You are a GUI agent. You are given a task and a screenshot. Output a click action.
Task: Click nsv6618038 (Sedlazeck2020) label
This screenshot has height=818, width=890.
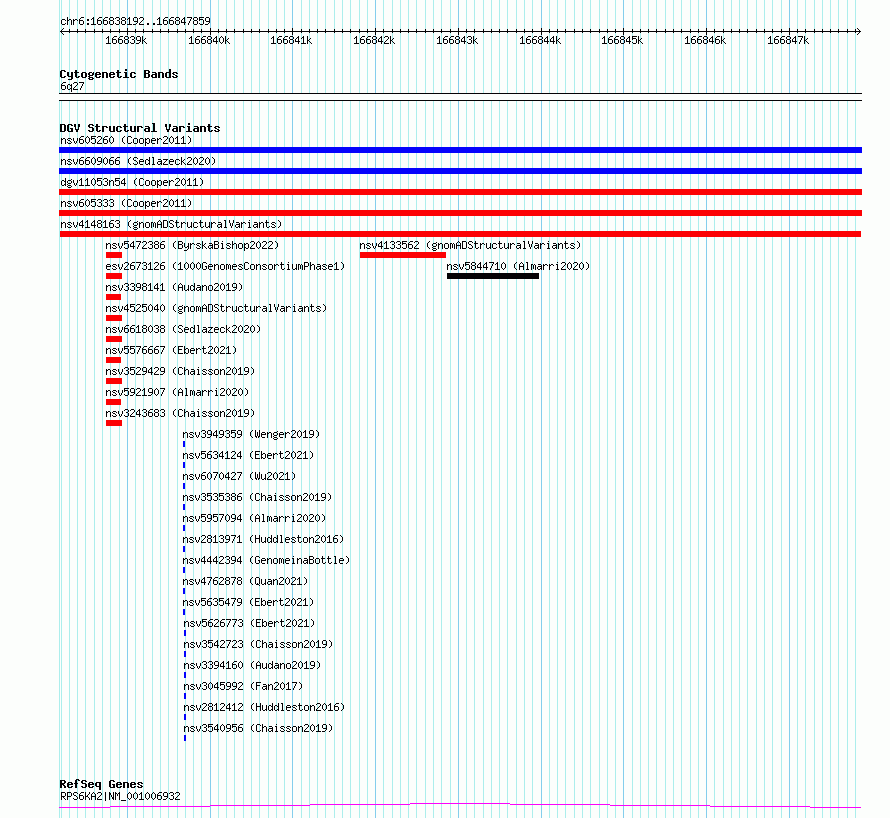coord(183,329)
